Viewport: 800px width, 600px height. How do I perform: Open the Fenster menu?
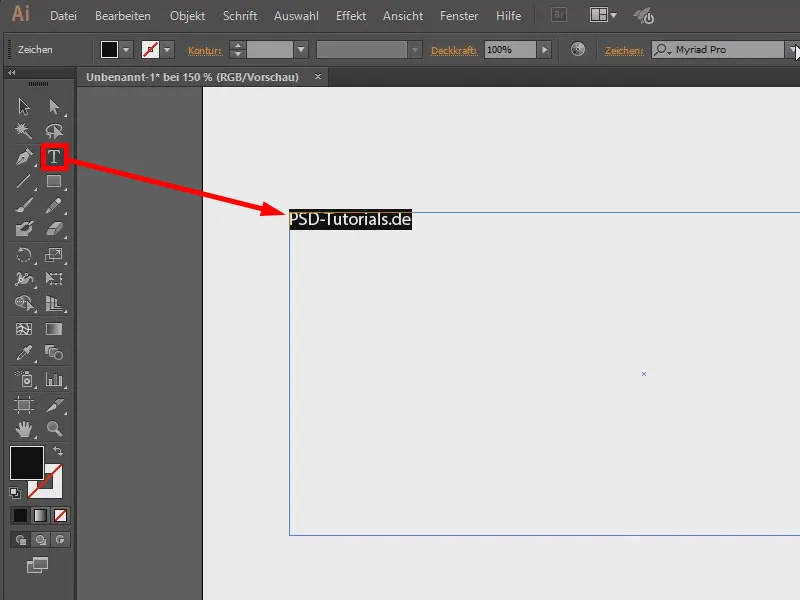point(459,16)
